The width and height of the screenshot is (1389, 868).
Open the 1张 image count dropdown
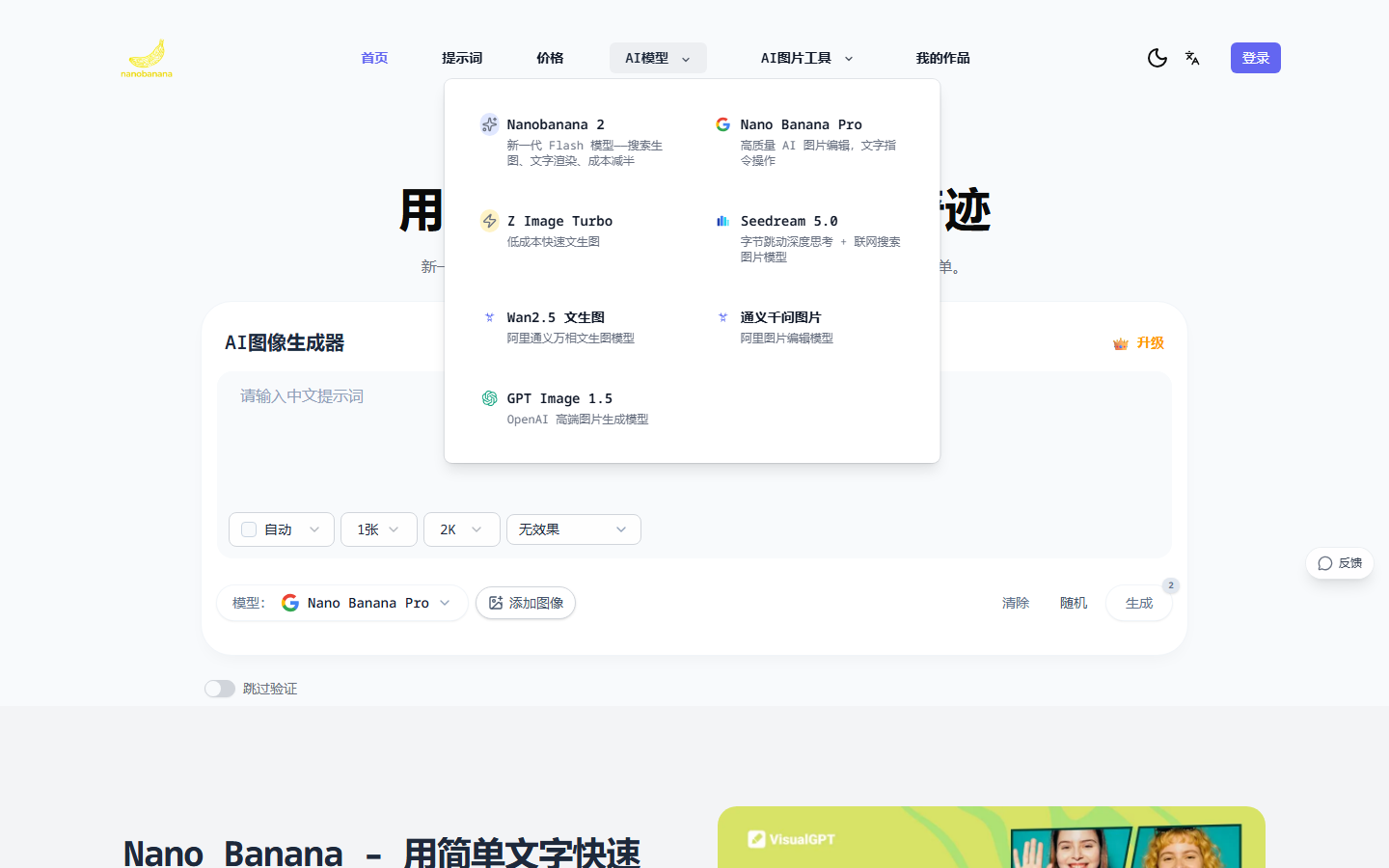click(379, 529)
